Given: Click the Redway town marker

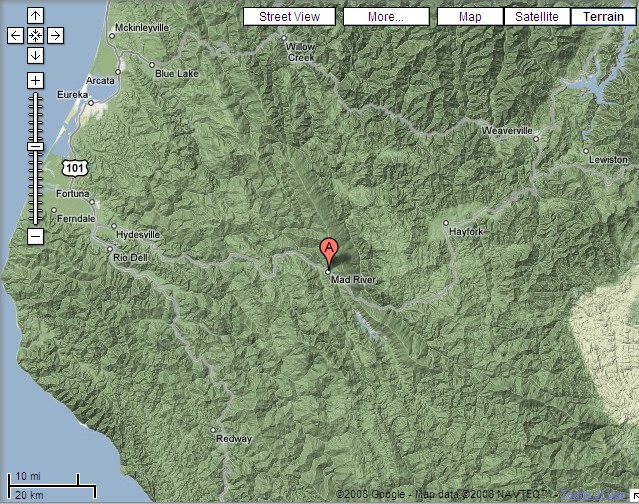Looking at the screenshot, I should coord(212,430).
